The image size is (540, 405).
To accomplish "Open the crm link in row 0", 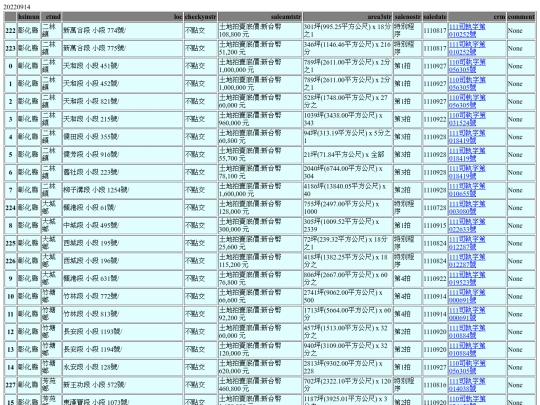I will click(467, 66).
